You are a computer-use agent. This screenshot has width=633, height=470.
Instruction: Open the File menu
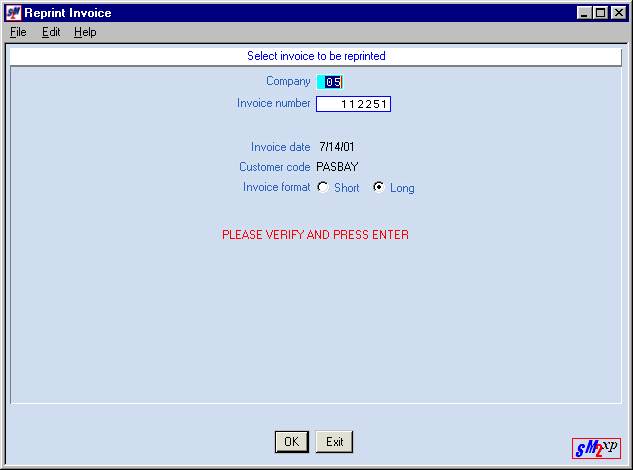[x=18, y=32]
